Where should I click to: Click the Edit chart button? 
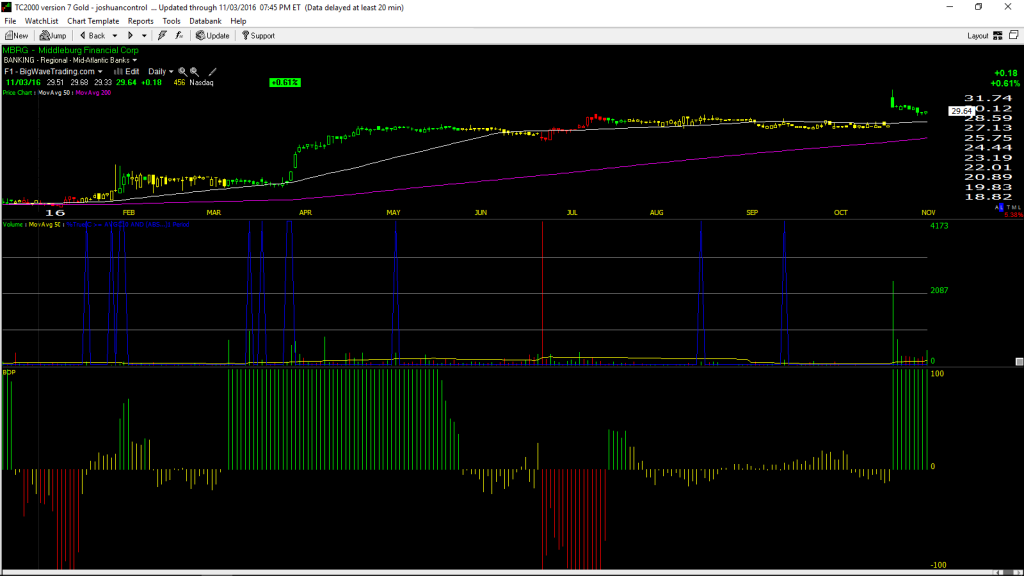coord(127,72)
